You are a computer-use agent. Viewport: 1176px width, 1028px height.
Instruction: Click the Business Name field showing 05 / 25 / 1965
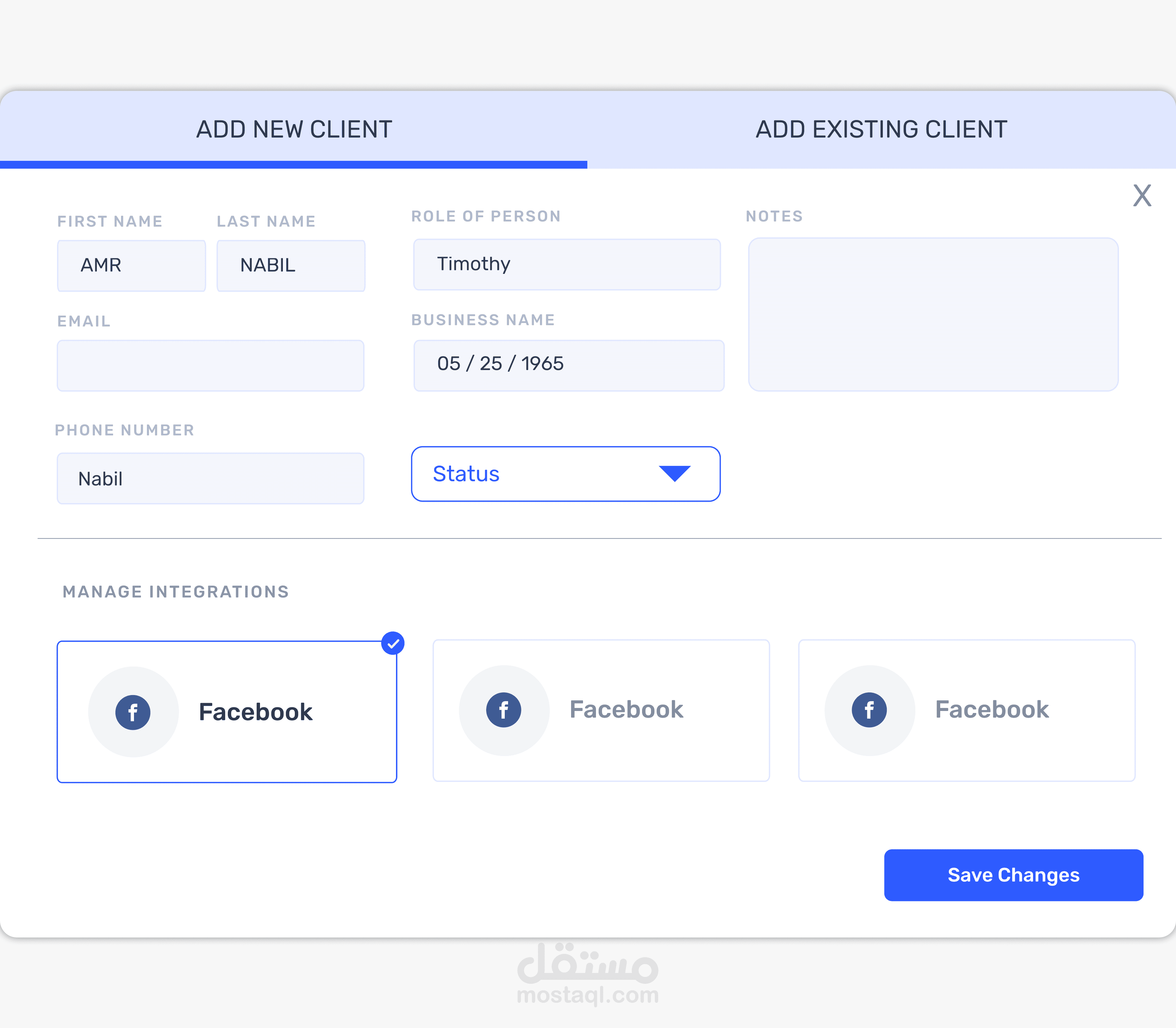click(568, 365)
